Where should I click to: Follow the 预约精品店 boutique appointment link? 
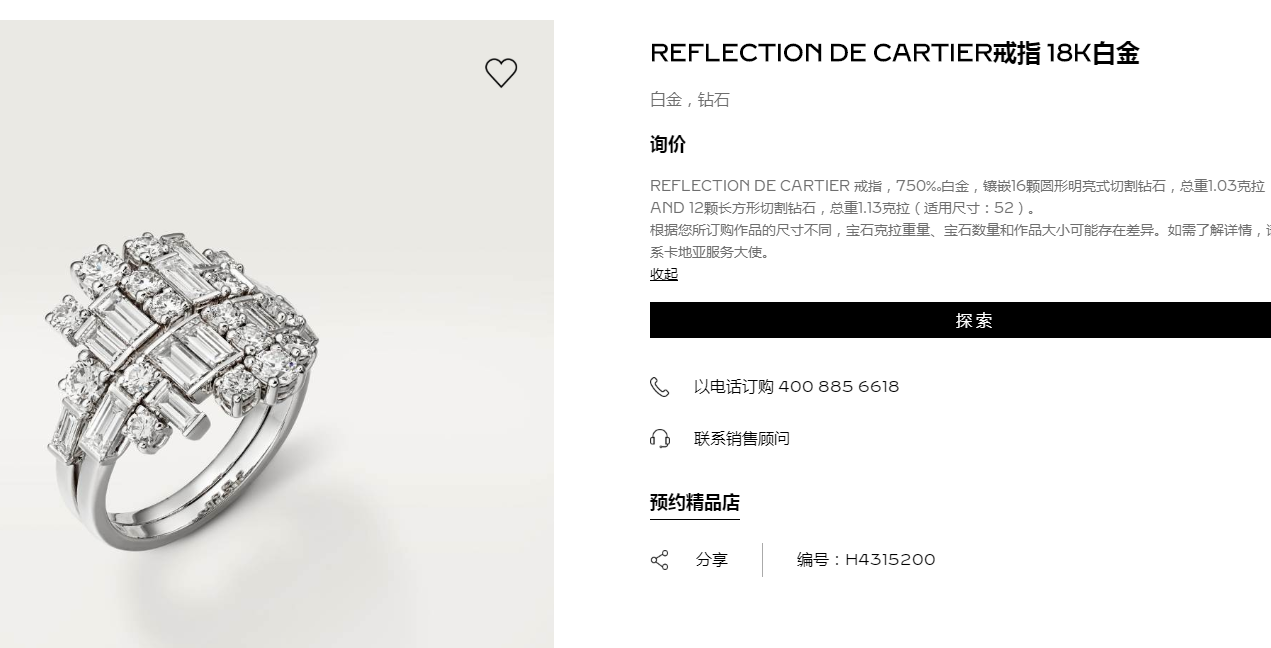tap(695, 503)
